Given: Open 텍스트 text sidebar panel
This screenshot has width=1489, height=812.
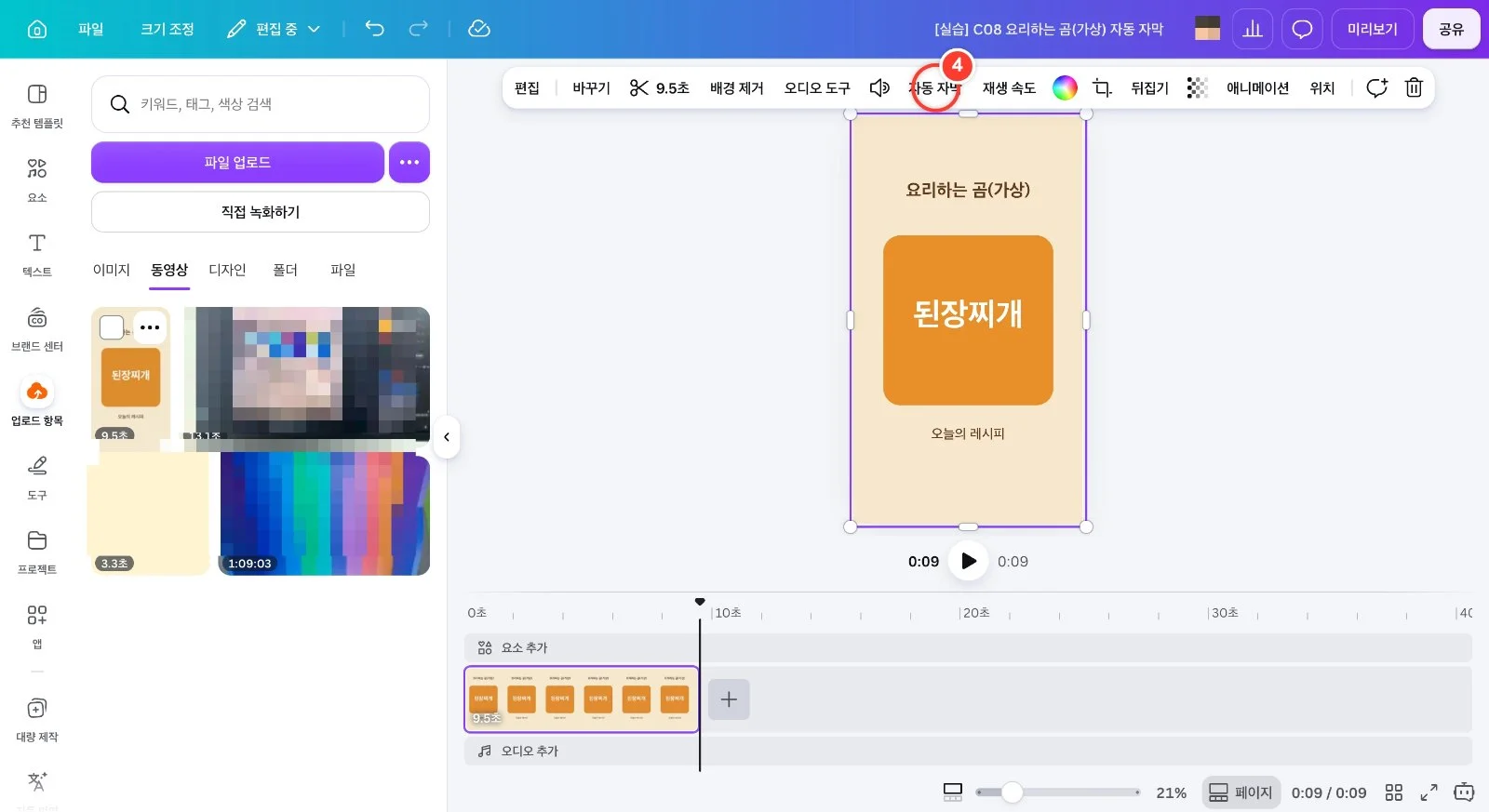Looking at the screenshot, I should pos(37,255).
